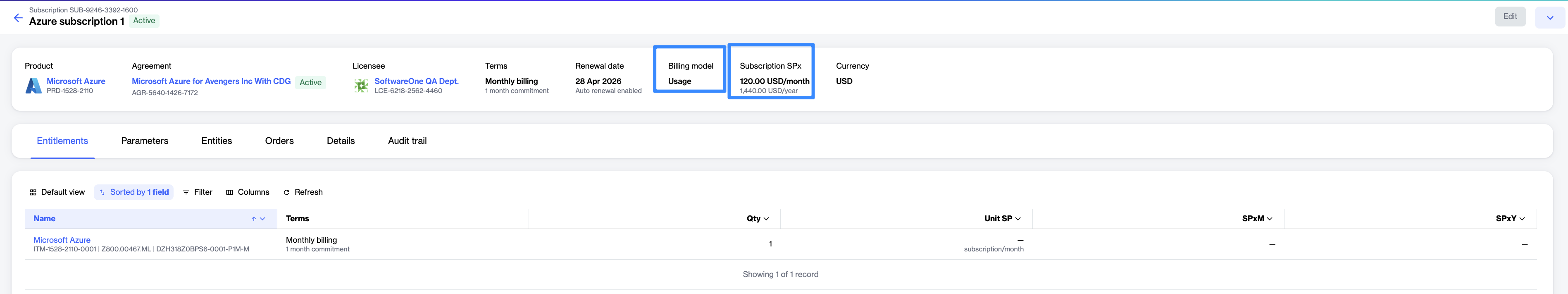The image size is (1568, 294).
Task: Open the SPxY column dropdown
Action: click(x=1522, y=219)
